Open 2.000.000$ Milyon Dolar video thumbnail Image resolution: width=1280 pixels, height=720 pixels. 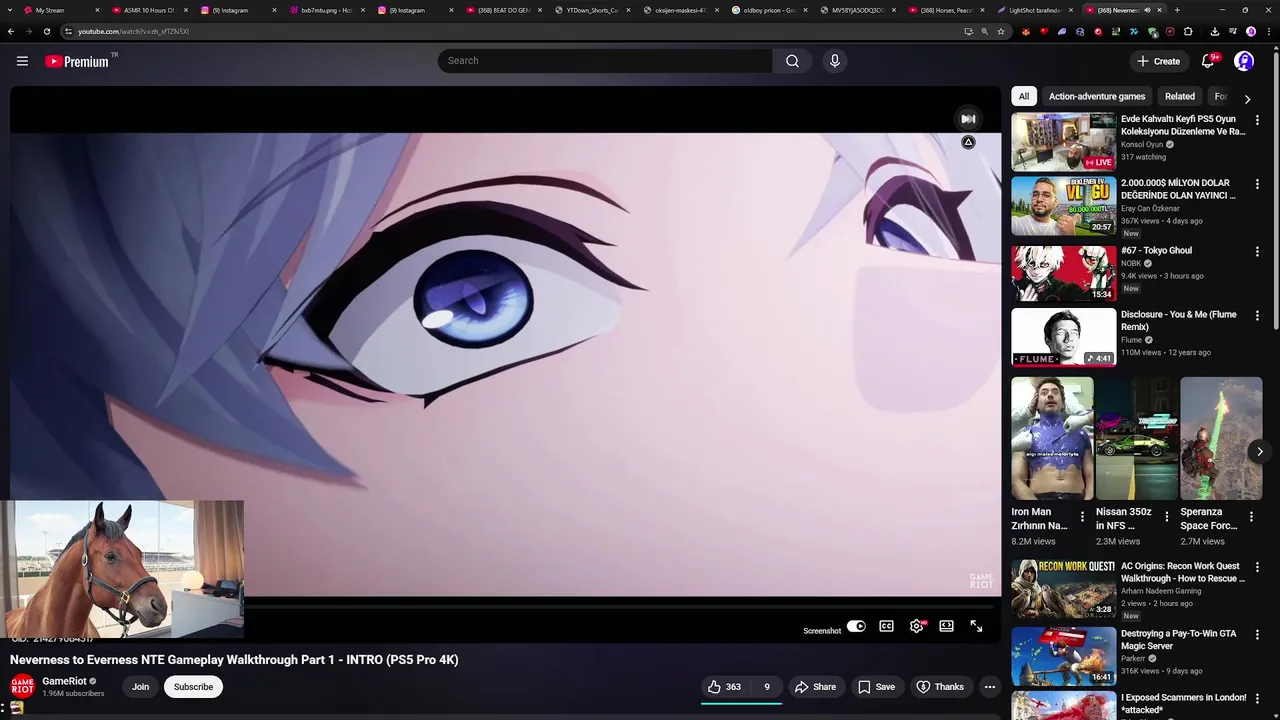(1063, 206)
